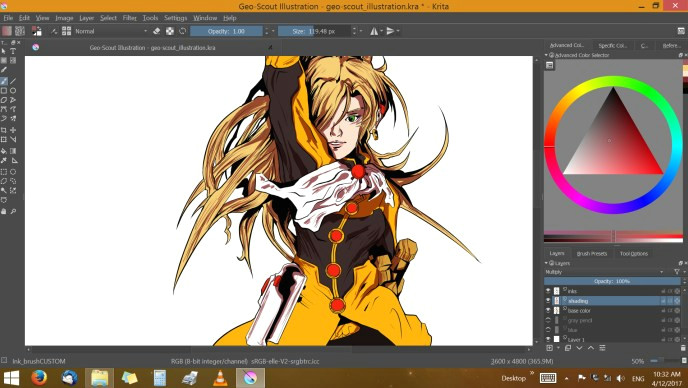Open Firefox from the taskbar
Viewport: 688px width, 388px height.
39,378
